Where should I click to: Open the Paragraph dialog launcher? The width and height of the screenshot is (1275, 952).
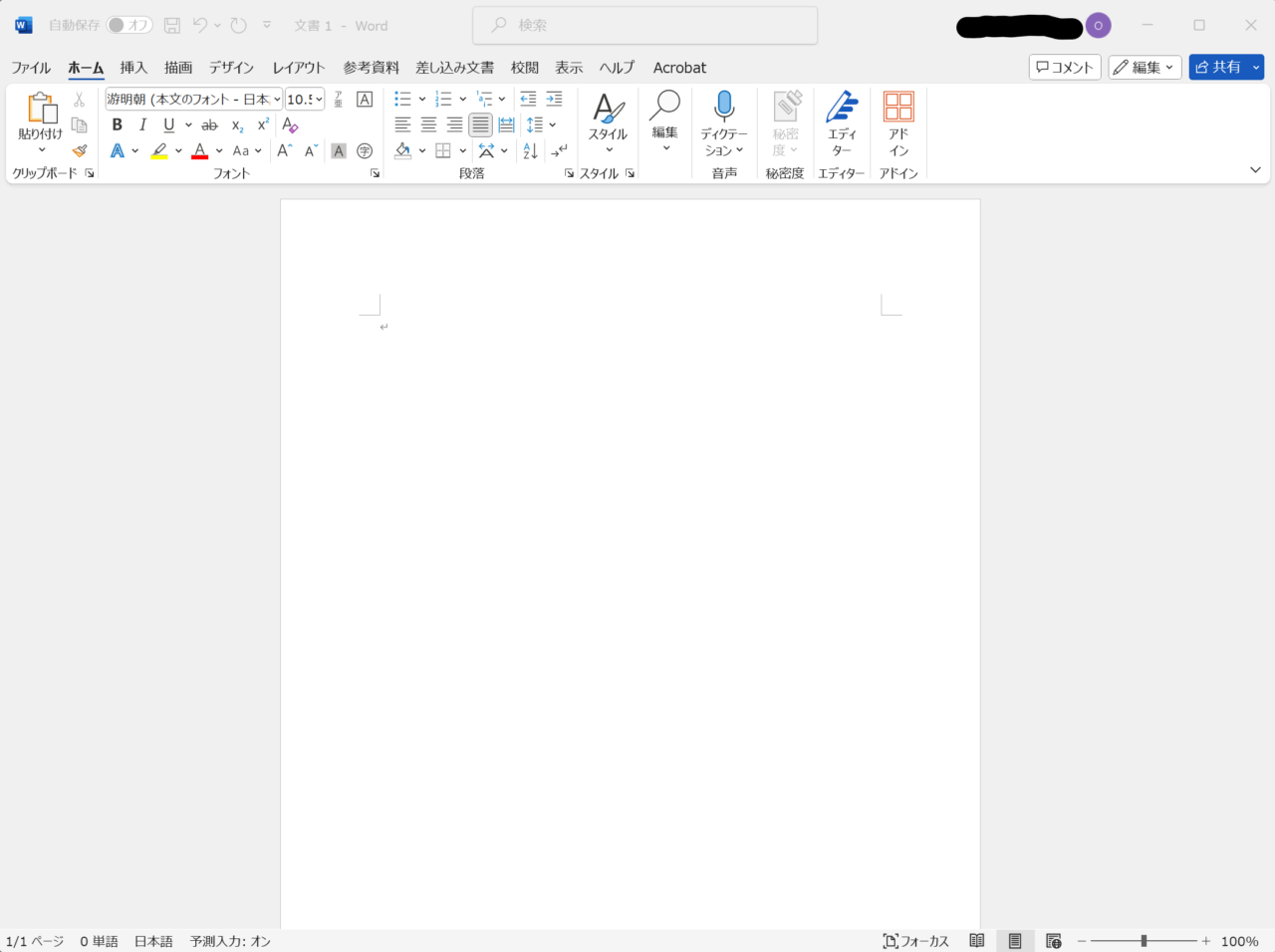[x=569, y=173]
